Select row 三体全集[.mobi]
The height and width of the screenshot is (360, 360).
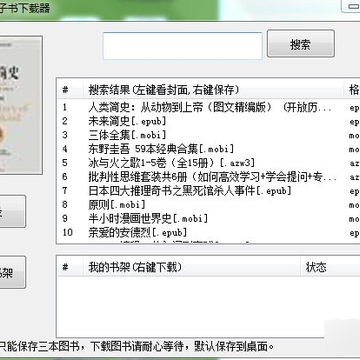(x=209, y=135)
